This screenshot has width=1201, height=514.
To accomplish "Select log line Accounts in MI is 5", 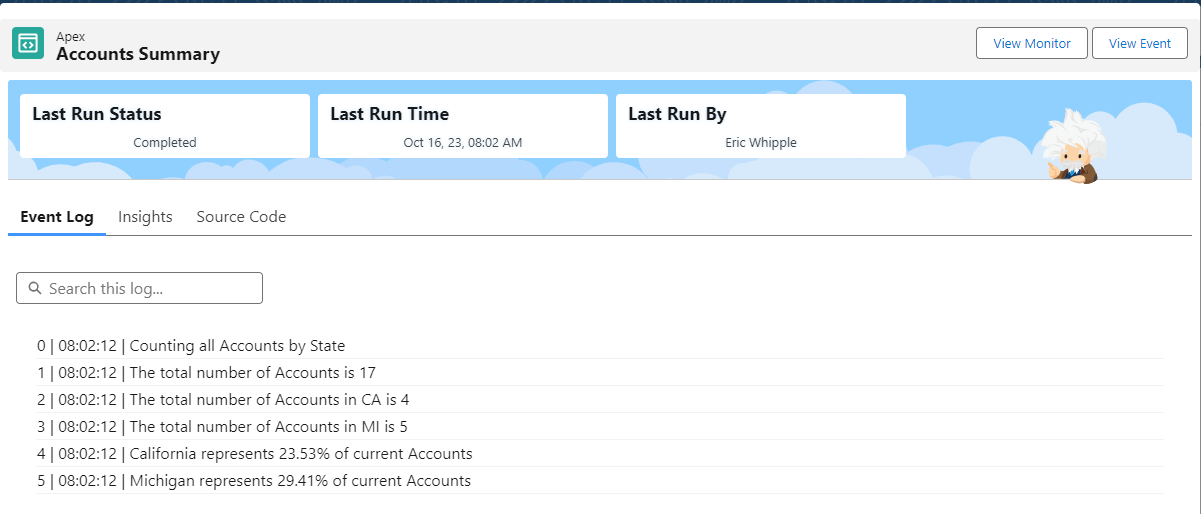I will 600,427.
